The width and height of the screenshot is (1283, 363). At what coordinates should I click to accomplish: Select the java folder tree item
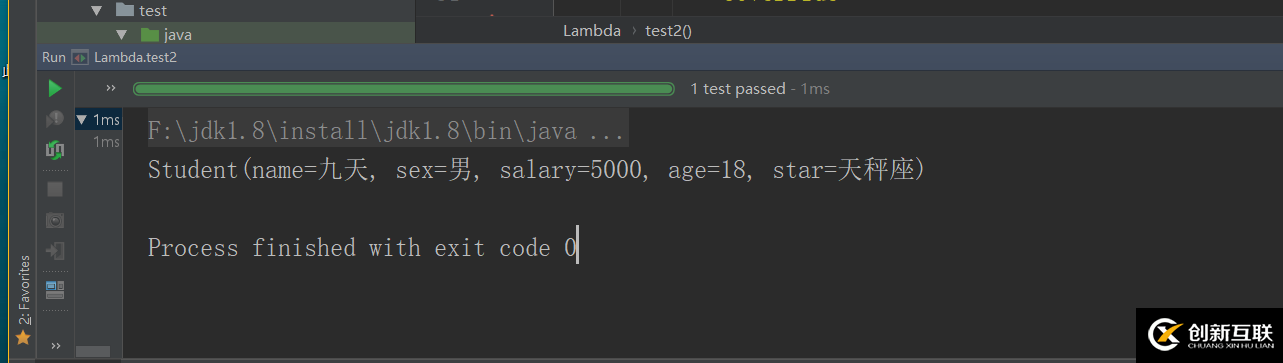(x=166, y=34)
